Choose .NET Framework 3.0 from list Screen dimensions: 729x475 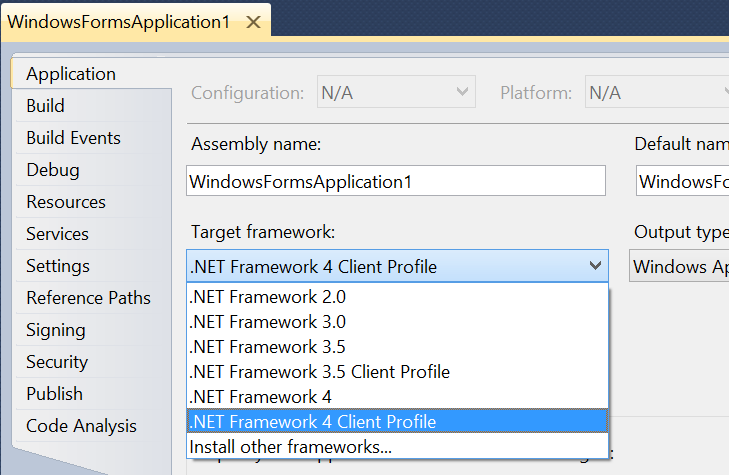[x=398, y=322]
